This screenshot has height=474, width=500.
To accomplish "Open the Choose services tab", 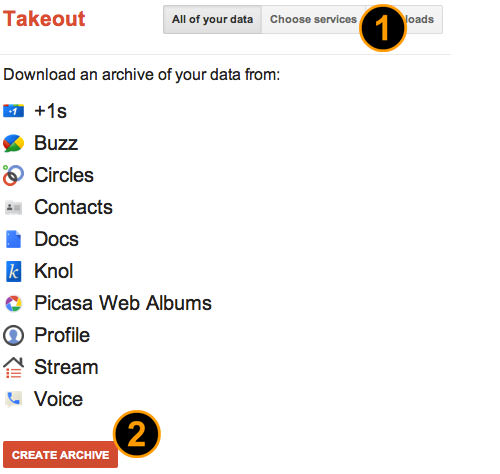I will [x=313, y=20].
